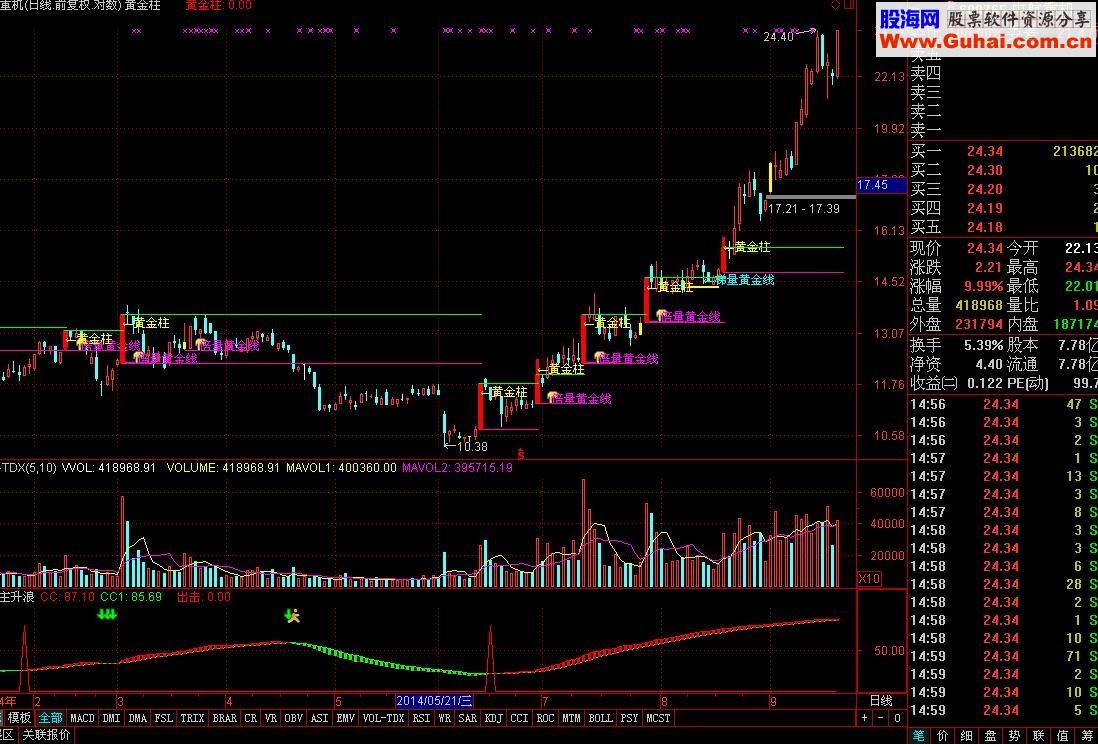Select the BRAR indicator tab

coord(224,718)
